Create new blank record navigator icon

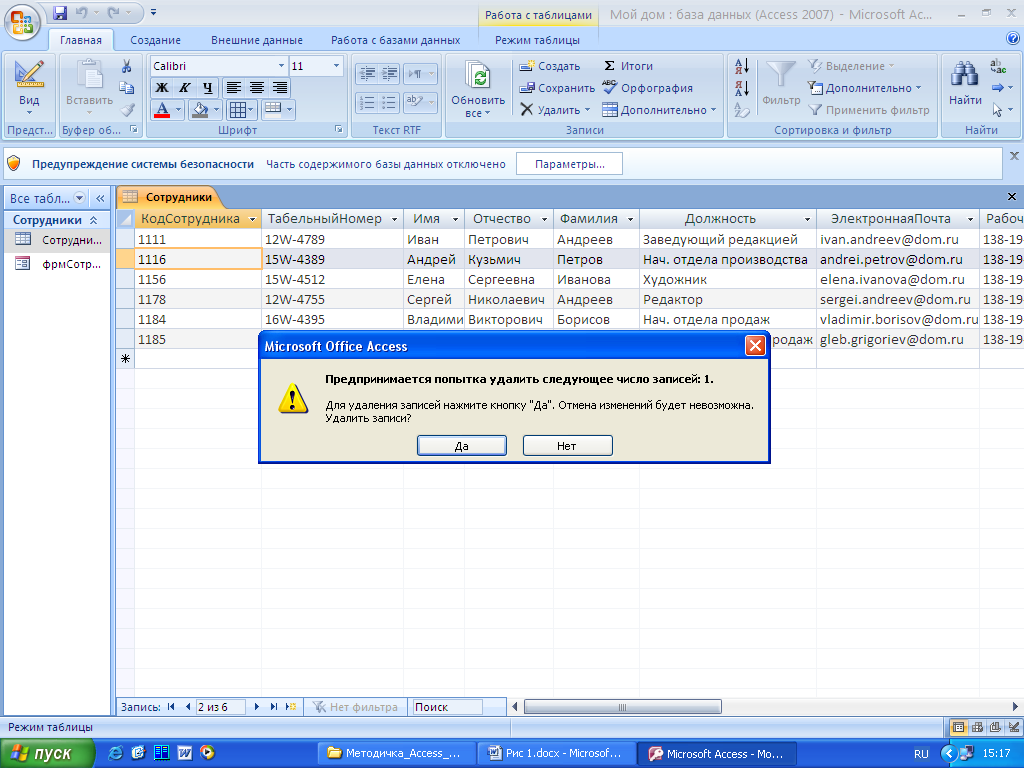[291, 707]
